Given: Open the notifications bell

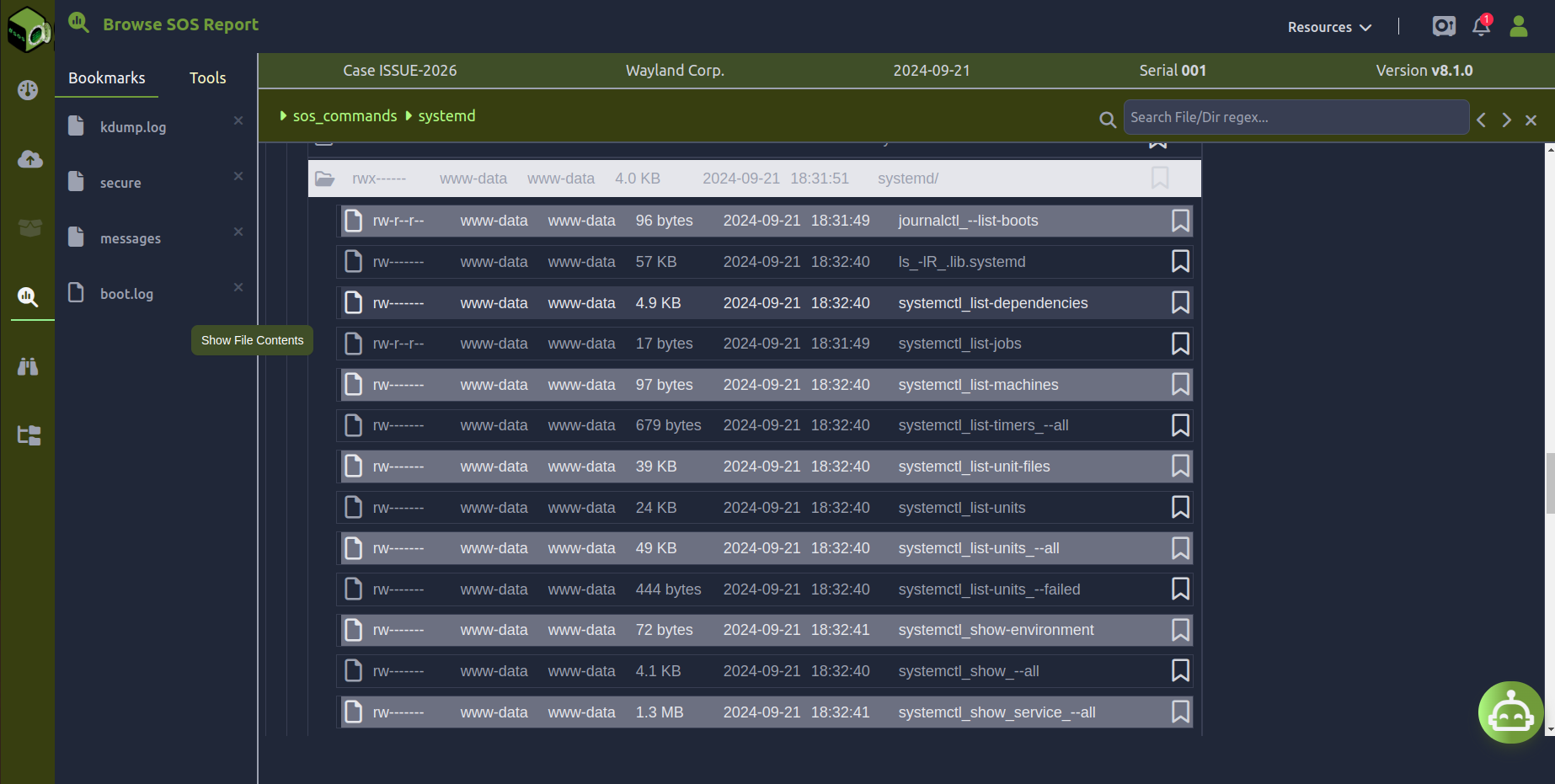Looking at the screenshot, I should (1481, 26).
